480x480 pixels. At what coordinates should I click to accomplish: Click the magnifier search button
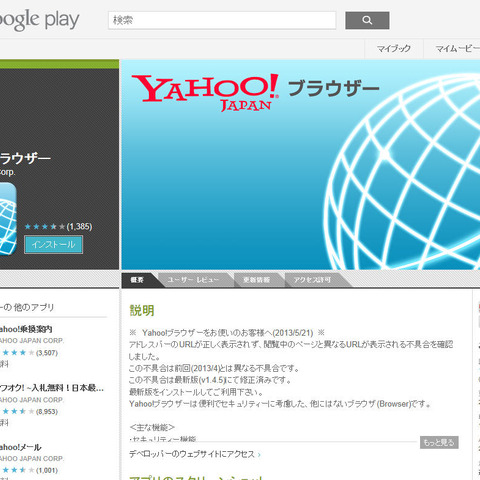pyautogui.click(x=367, y=20)
